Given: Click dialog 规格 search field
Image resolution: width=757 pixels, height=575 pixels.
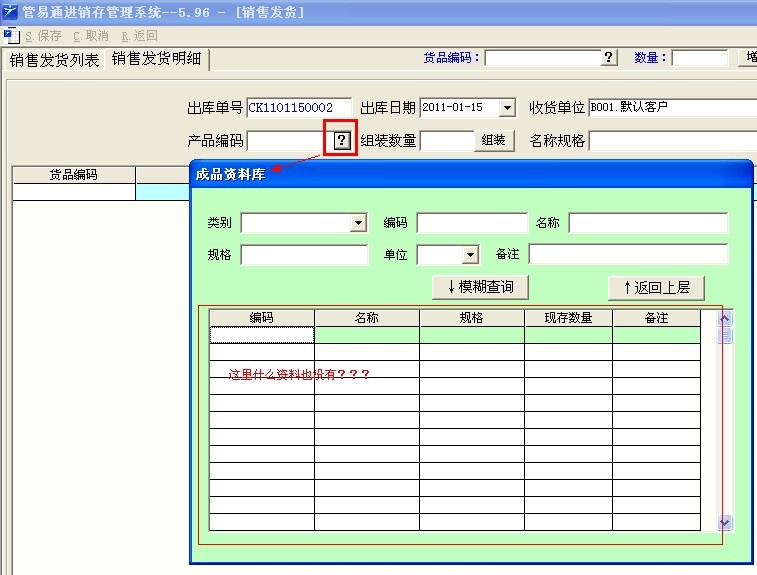Looking at the screenshot, I should 304,255.
